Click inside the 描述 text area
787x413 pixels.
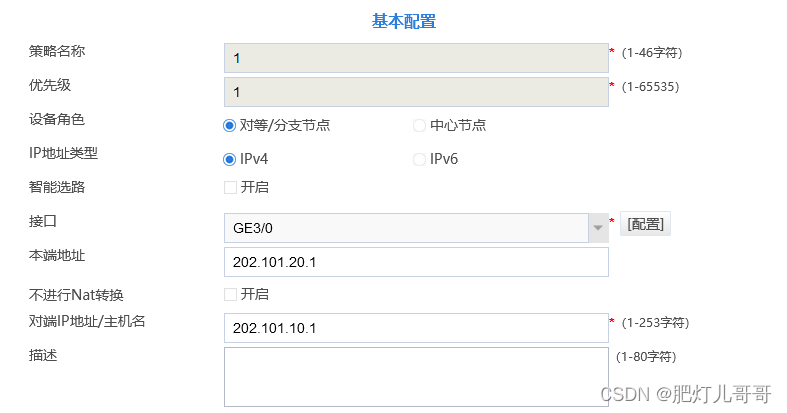click(x=416, y=377)
